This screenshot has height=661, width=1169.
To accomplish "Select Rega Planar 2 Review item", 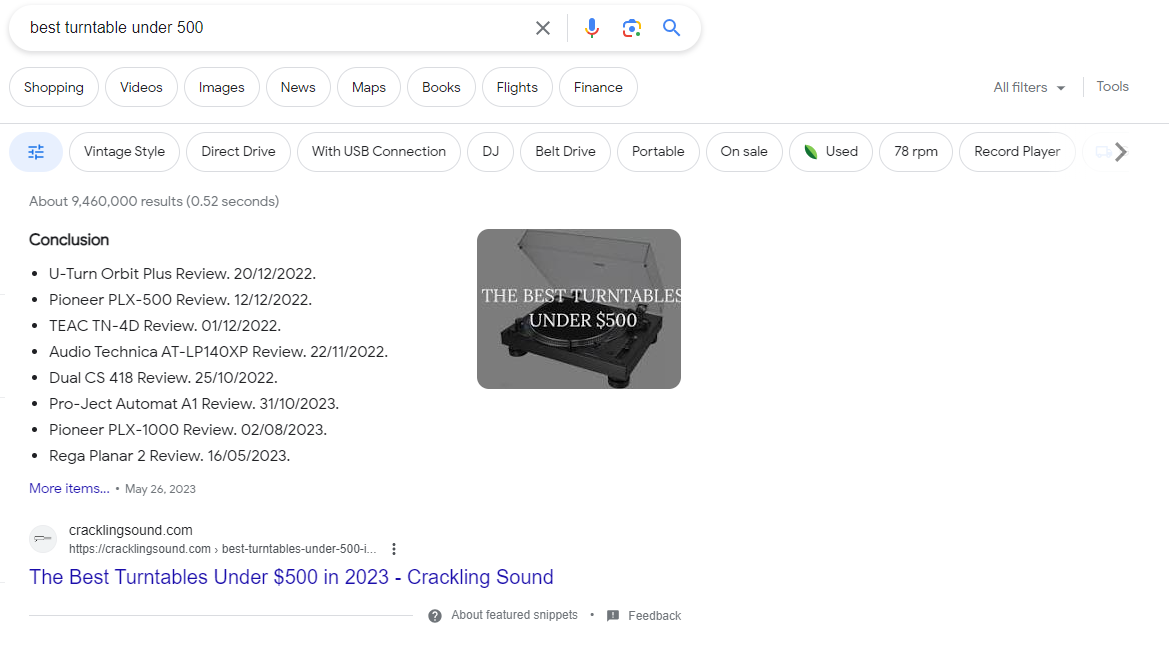I will [x=170, y=456].
